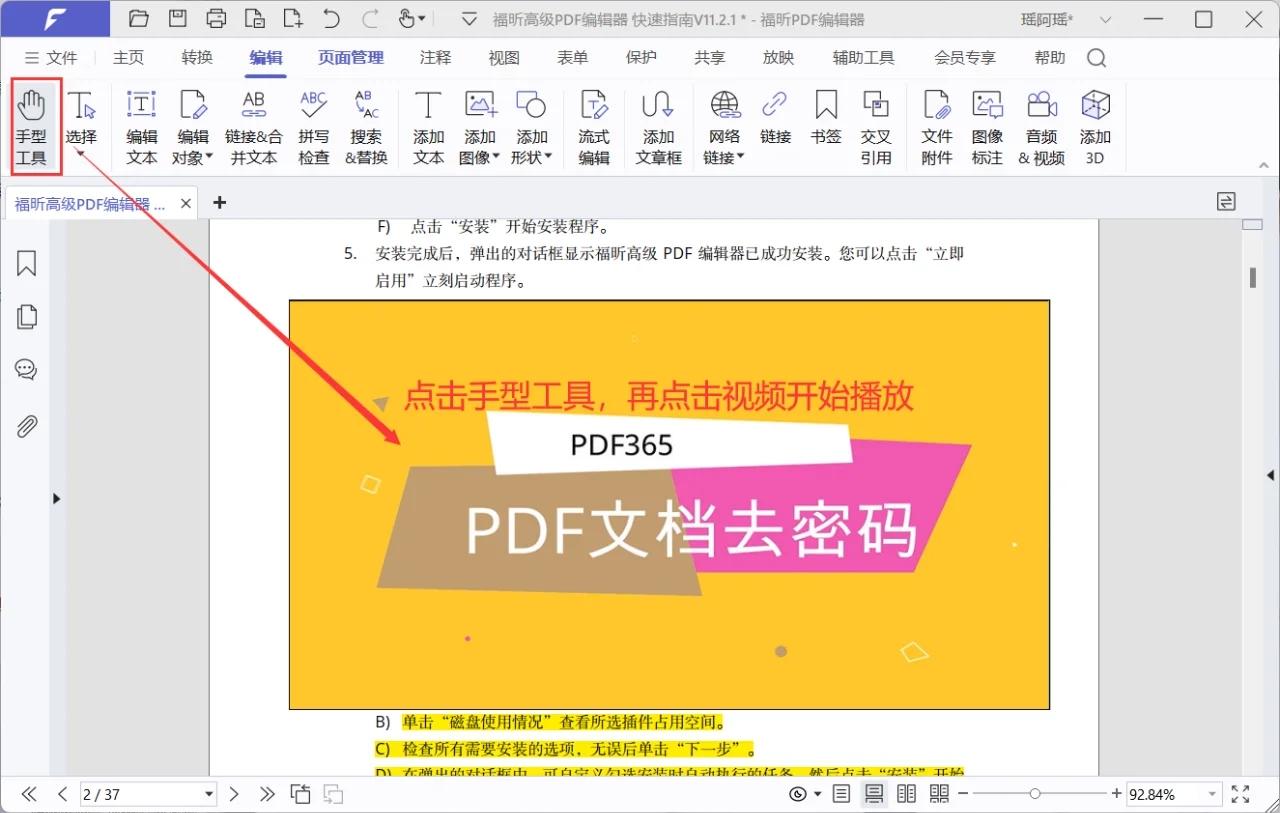Add a new document tab with plus
The width and height of the screenshot is (1280, 813).
220,202
